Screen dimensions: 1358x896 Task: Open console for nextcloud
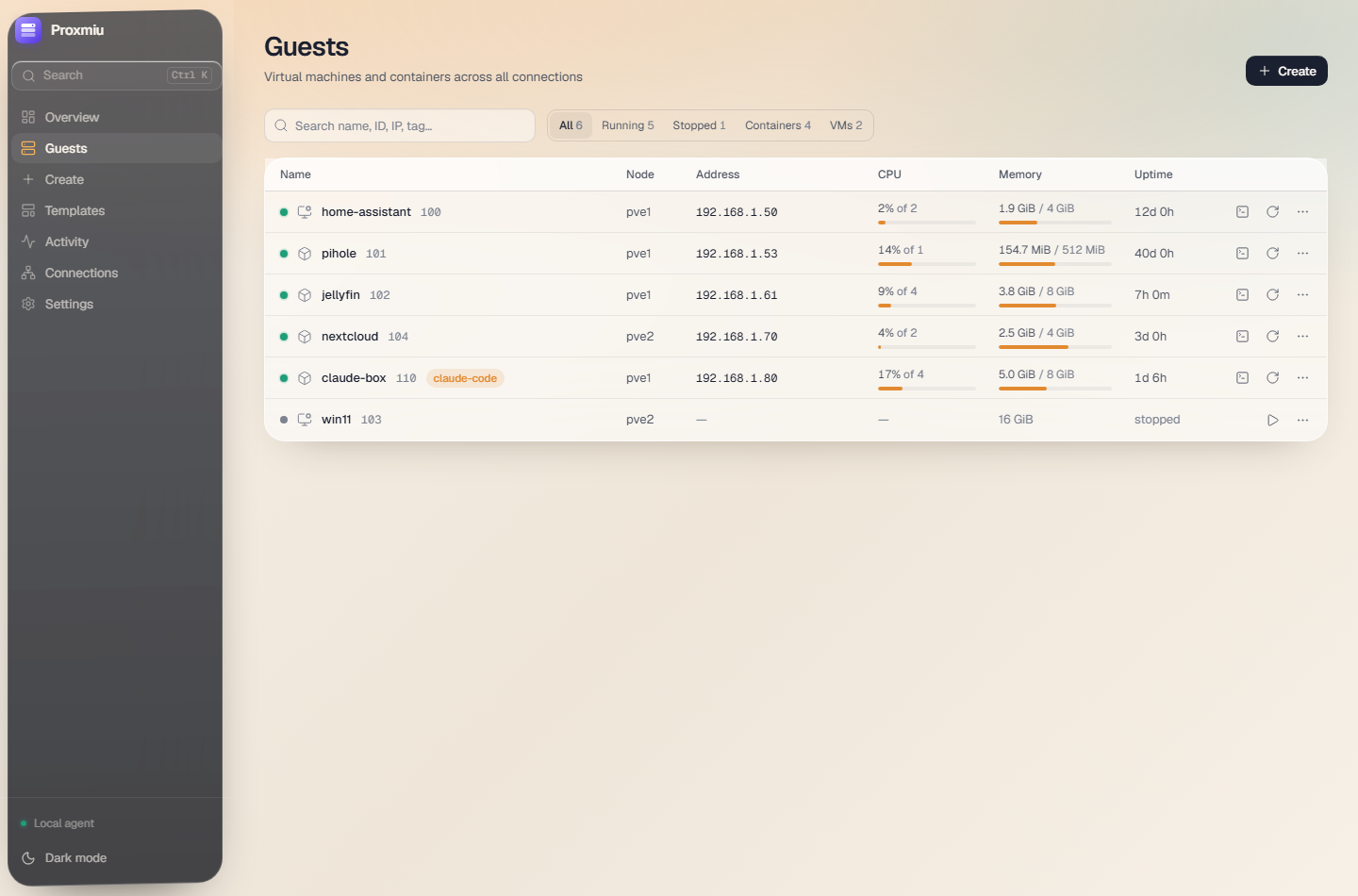(x=1242, y=337)
